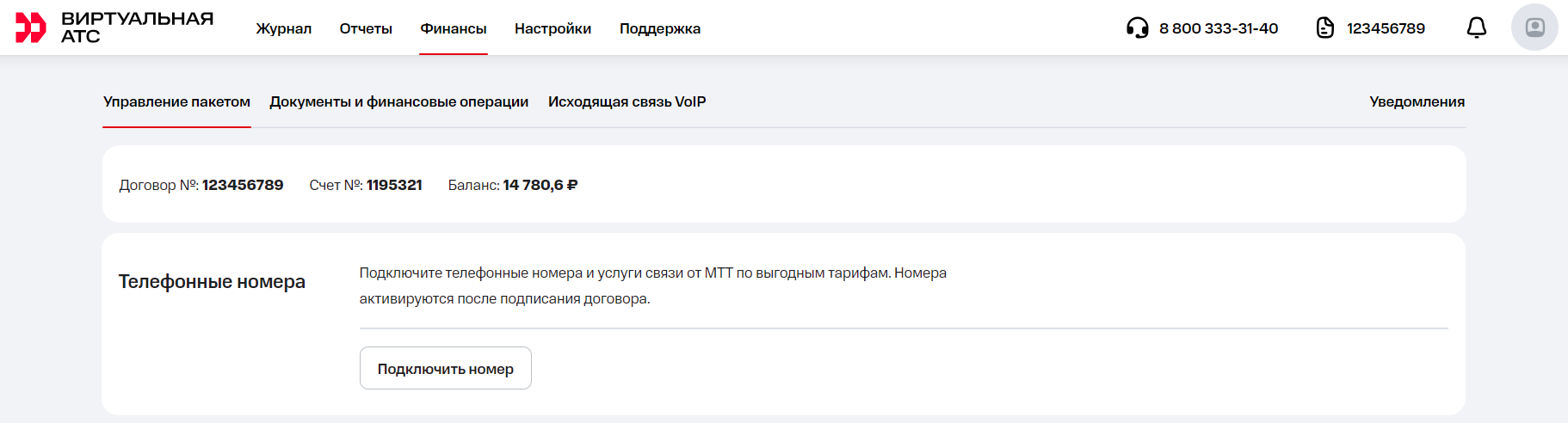Navigate to Поддержка
1568x423 pixels.
[659, 28]
